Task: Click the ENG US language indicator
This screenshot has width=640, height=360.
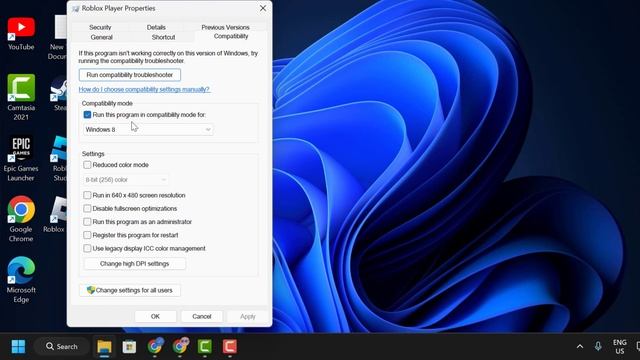Action: pos(620,347)
